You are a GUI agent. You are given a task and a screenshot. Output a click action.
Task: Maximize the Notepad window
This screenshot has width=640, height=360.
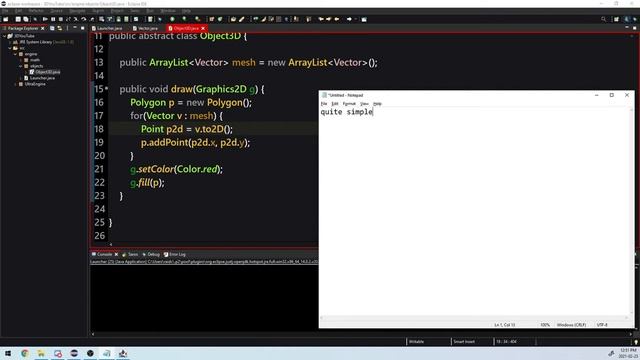click(x=611, y=95)
